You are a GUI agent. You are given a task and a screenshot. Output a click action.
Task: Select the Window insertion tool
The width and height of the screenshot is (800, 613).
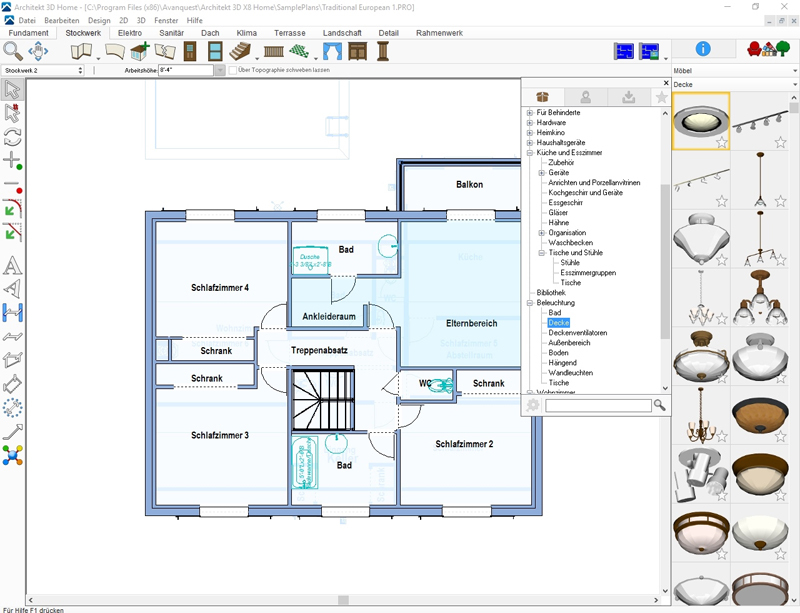215,50
